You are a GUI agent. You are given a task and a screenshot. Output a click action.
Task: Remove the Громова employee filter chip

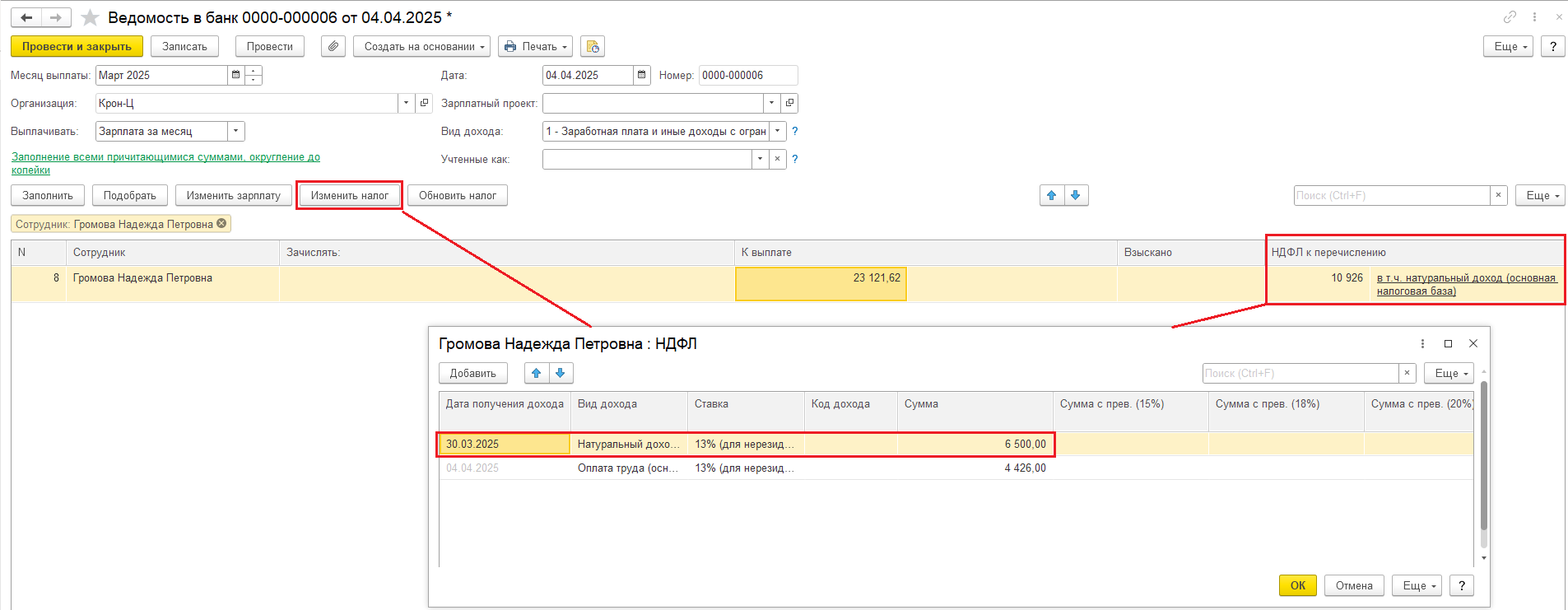(x=221, y=223)
